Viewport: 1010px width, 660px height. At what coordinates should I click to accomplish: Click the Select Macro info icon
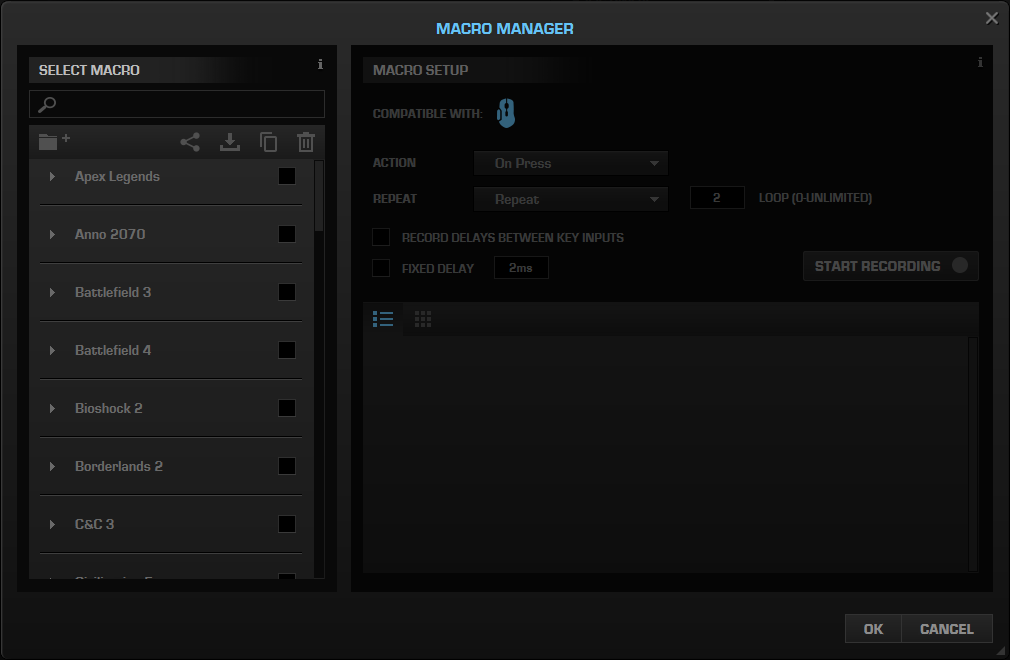point(320,64)
